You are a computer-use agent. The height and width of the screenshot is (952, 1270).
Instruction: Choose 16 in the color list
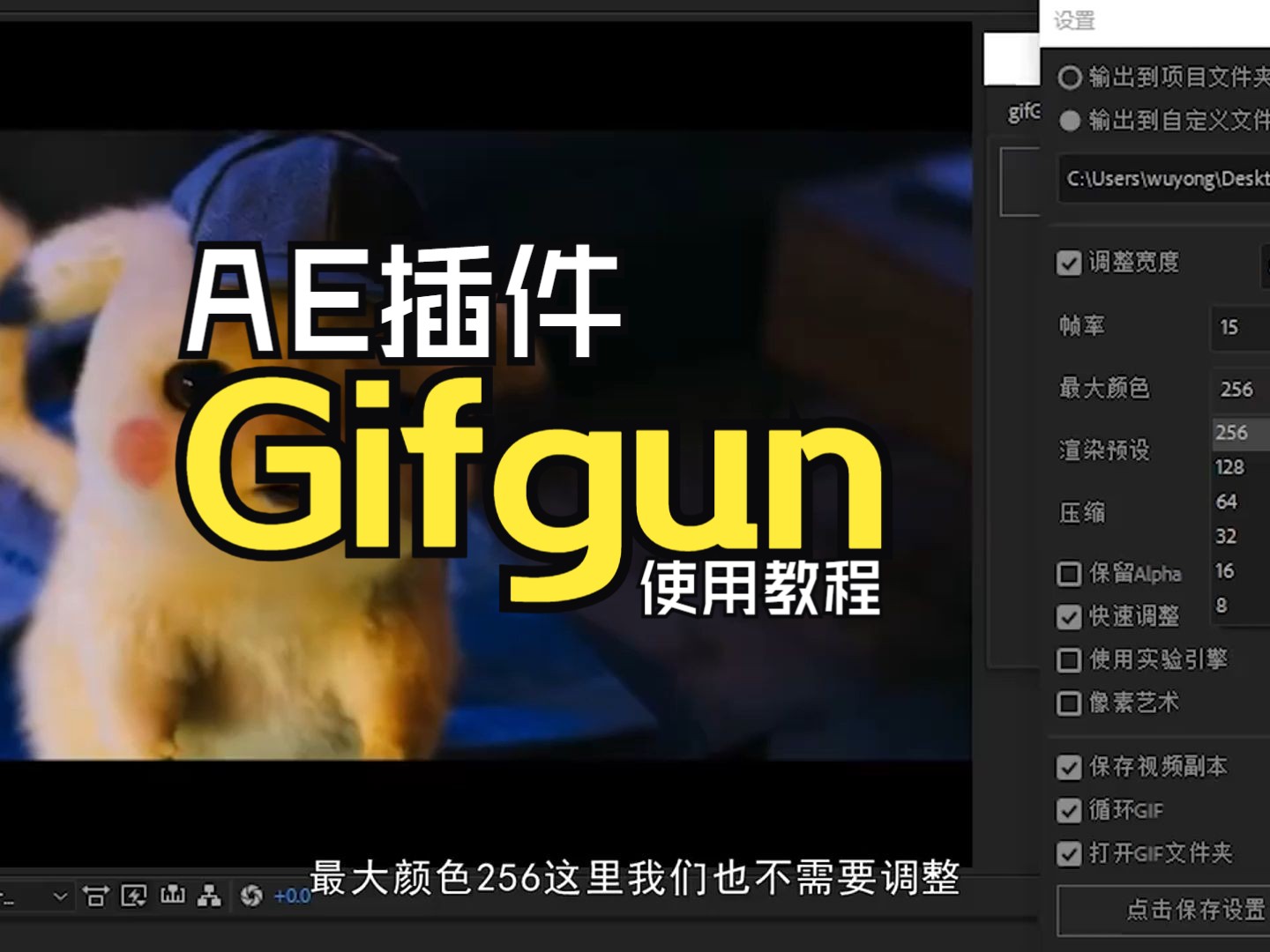click(x=1241, y=570)
